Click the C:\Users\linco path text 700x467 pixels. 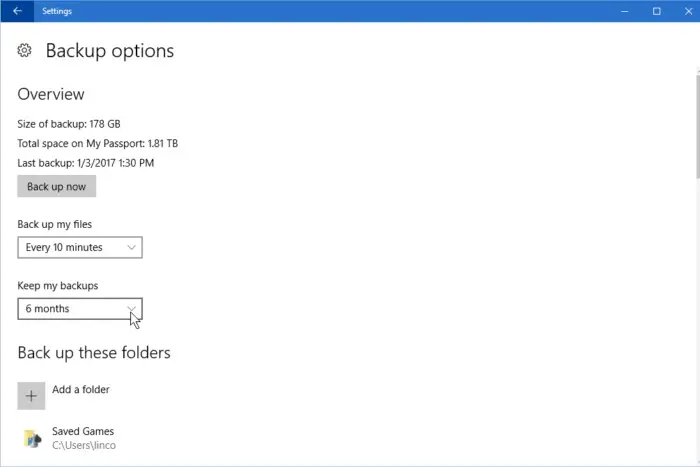(x=84, y=445)
